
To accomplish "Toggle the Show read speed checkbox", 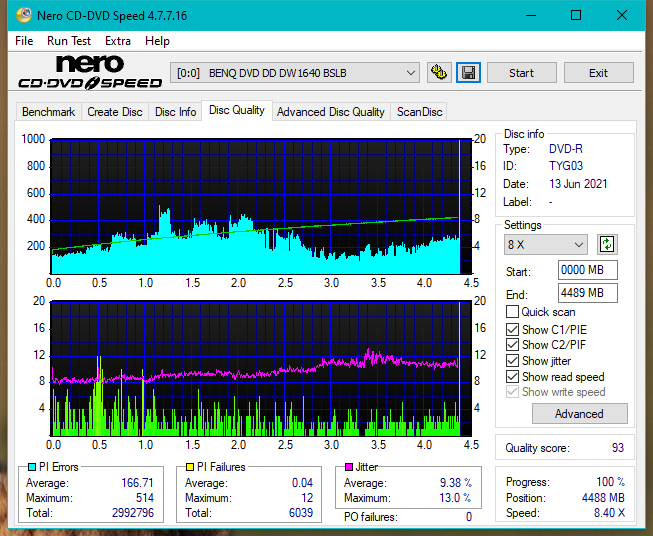I will point(512,376).
